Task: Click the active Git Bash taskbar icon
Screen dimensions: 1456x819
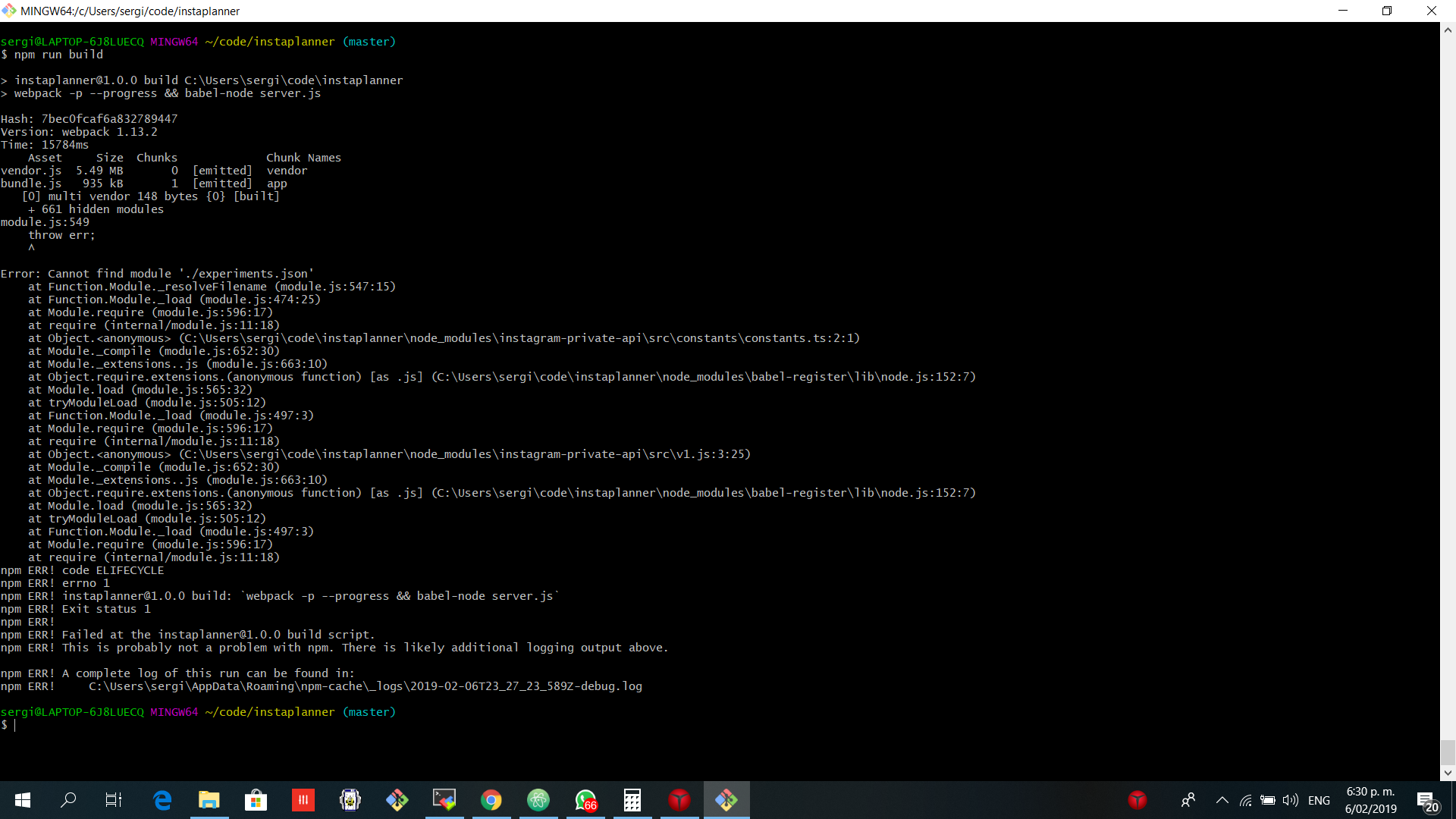Action: point(726,800)
